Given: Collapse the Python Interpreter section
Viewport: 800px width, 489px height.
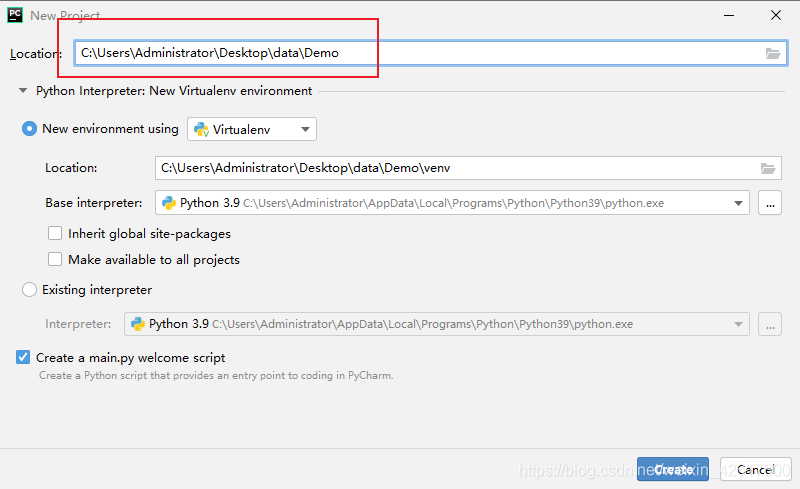Looking at the screenshot, I should (x=23, y=91).
